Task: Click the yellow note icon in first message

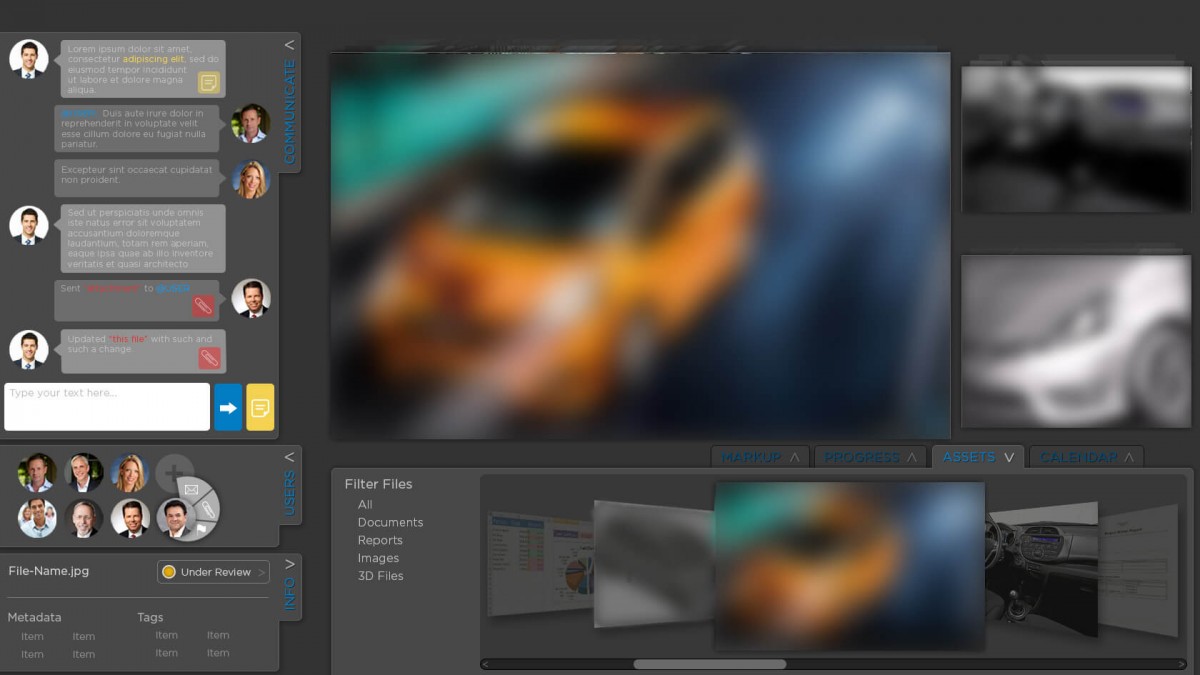Action: point(209,83)
